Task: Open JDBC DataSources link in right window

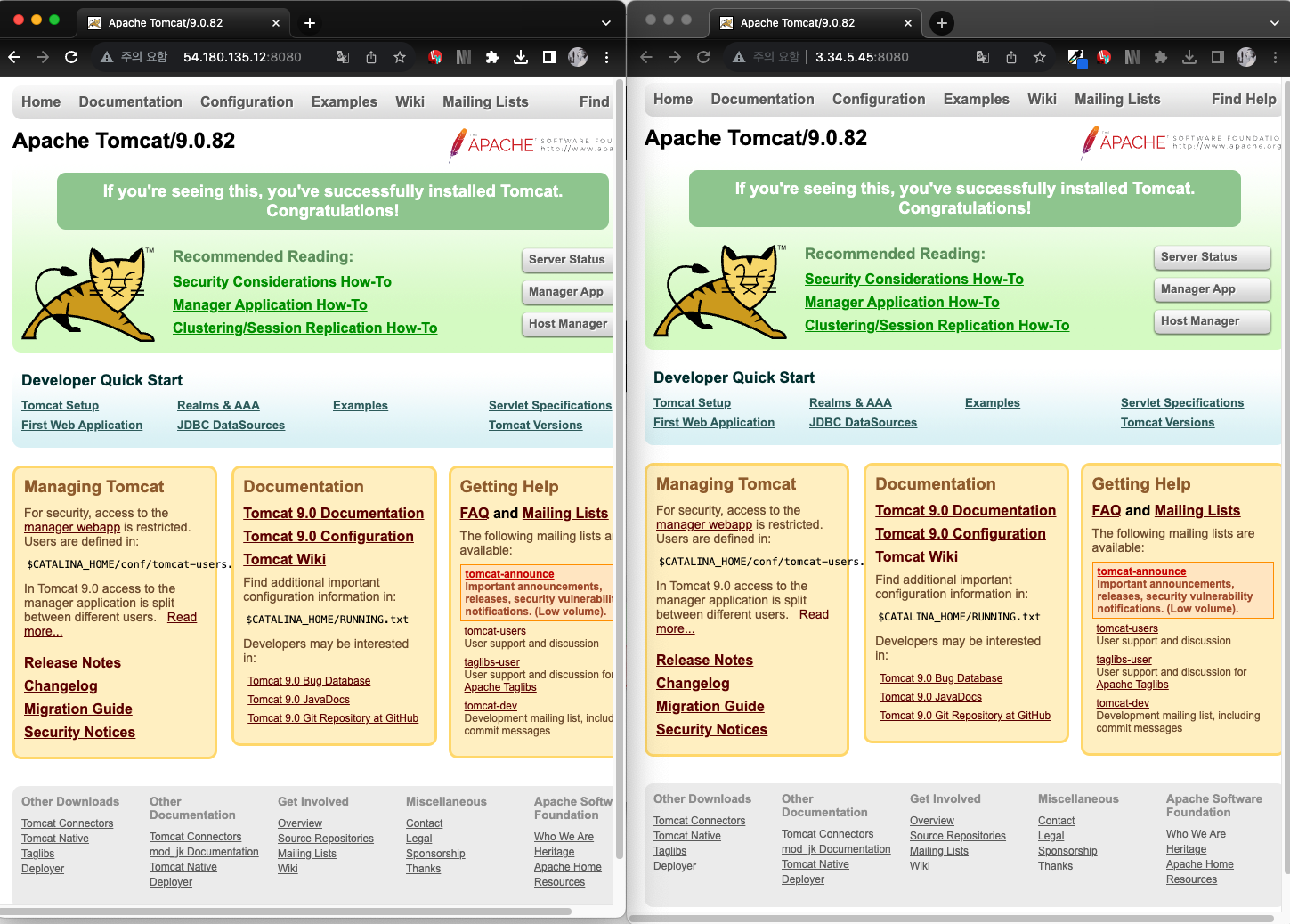Action: click(863, 423)
